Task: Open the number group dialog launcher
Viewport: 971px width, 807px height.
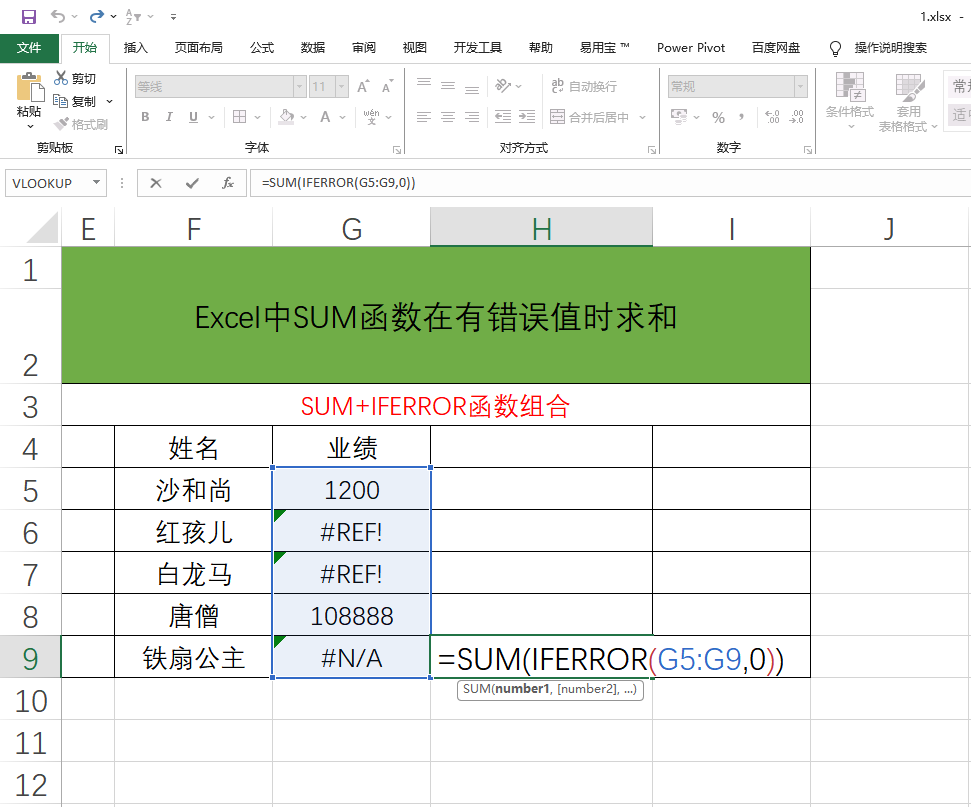Action: (808, 150)
